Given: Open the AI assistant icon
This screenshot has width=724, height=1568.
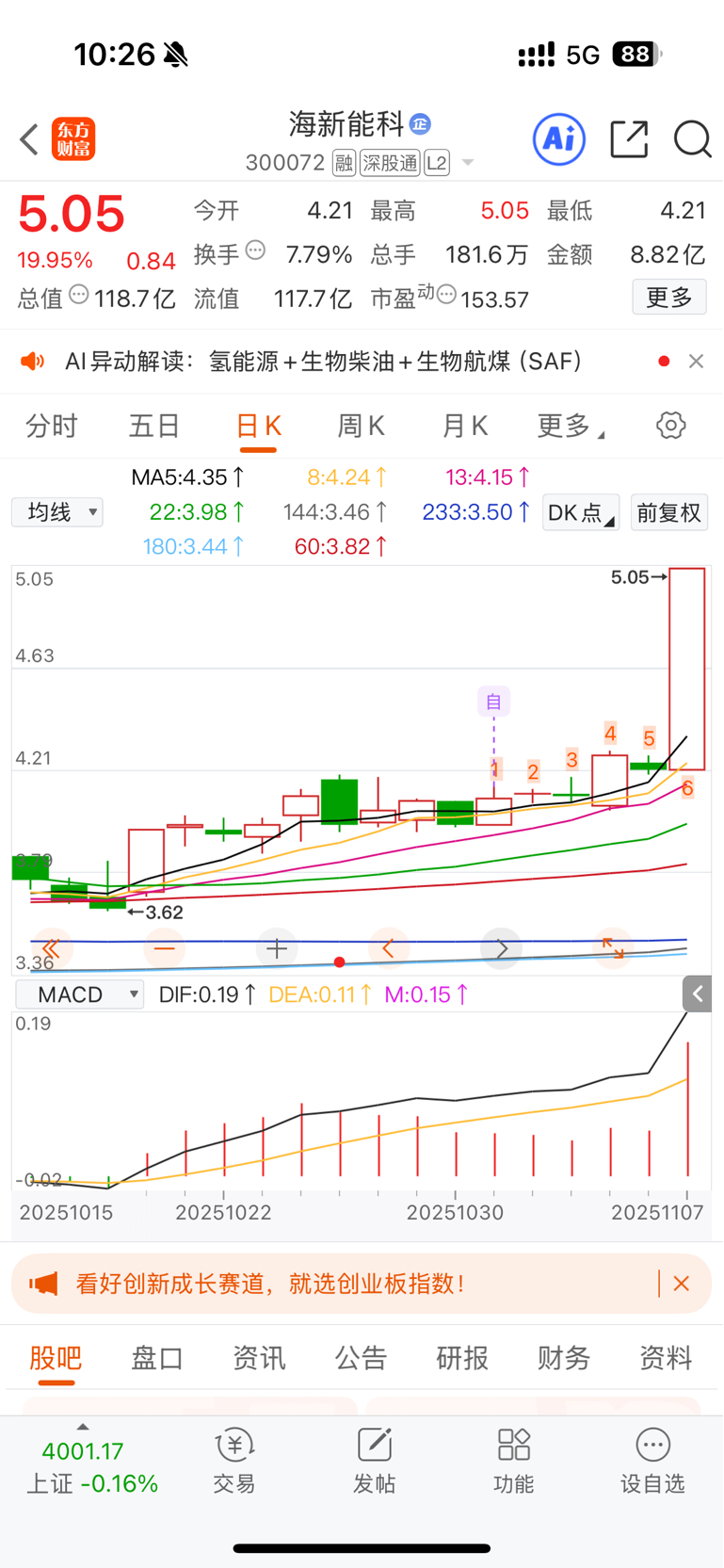Looking at the screenshot, I should 559,139.
